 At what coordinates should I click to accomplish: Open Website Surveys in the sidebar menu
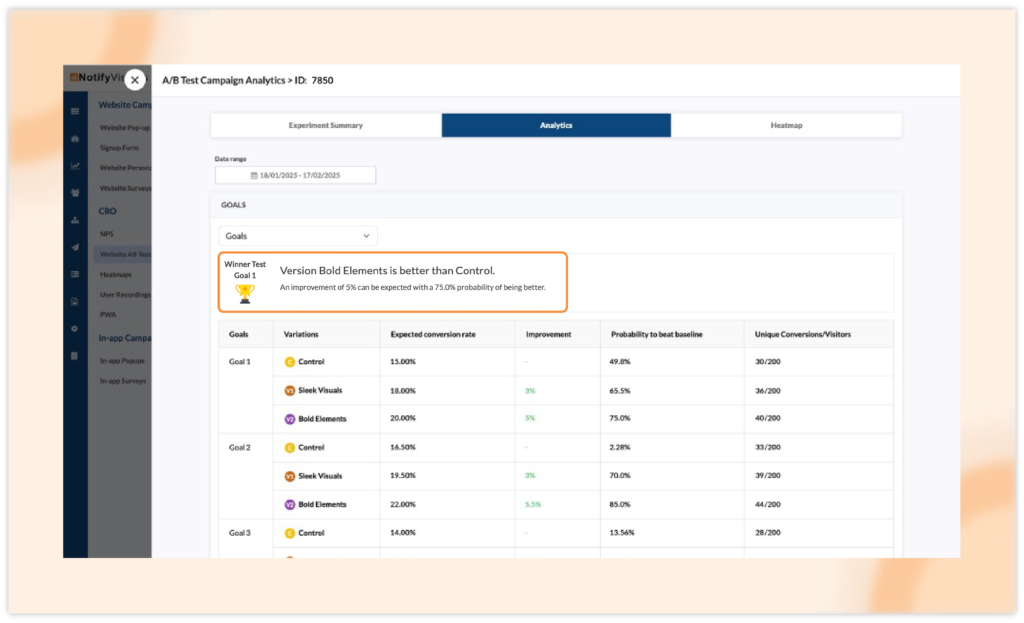pos(125,189)
